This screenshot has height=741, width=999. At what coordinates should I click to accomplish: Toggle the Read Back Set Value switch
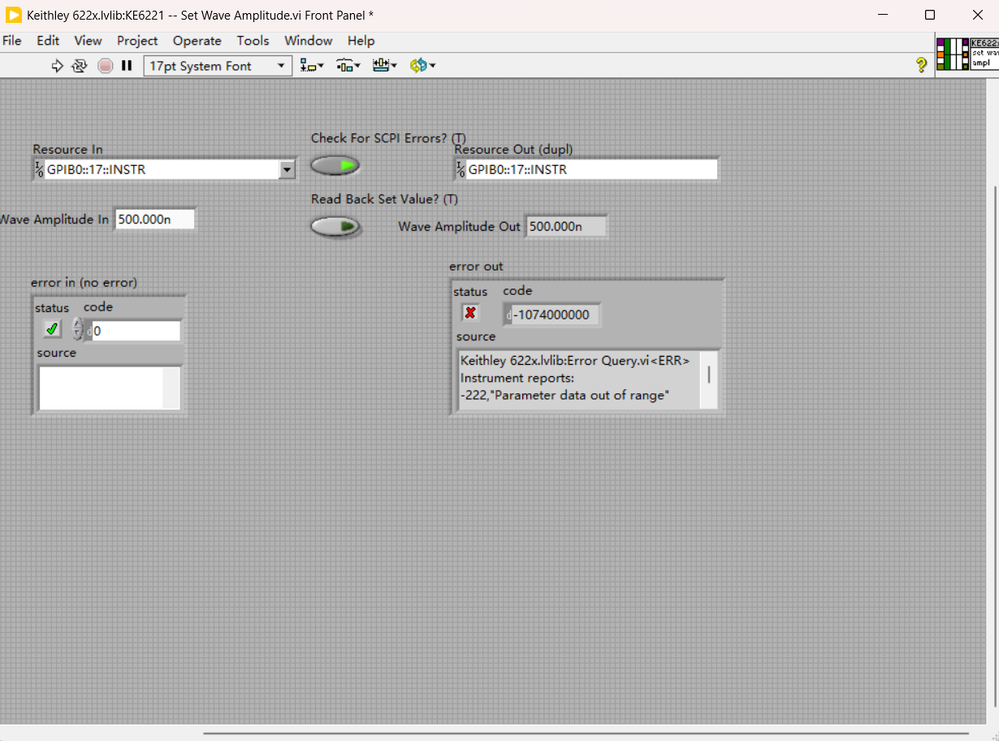click(335, 227)
